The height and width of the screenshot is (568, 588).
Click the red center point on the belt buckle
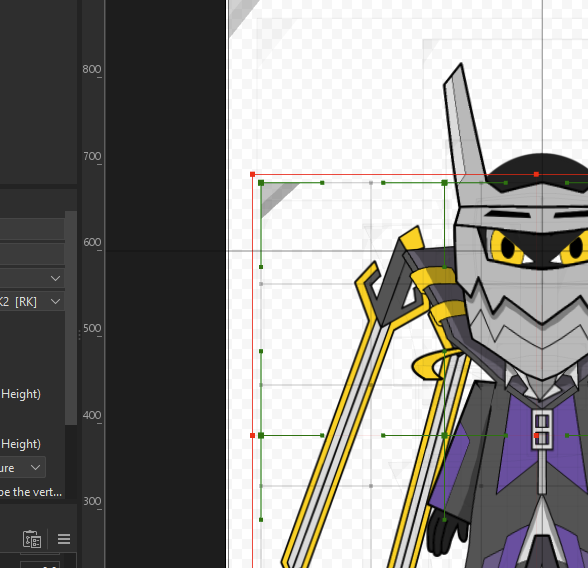[536, 436]
